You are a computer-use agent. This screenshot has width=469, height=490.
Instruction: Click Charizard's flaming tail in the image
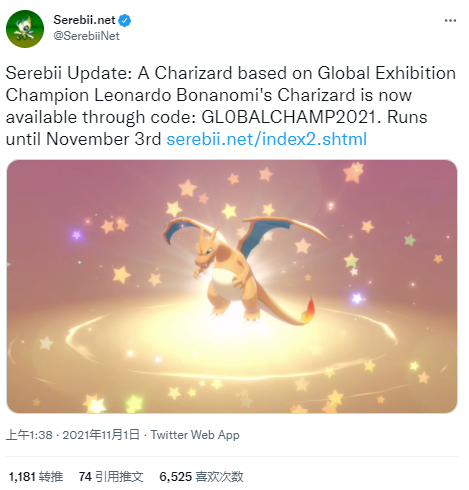tap(308, 311)
